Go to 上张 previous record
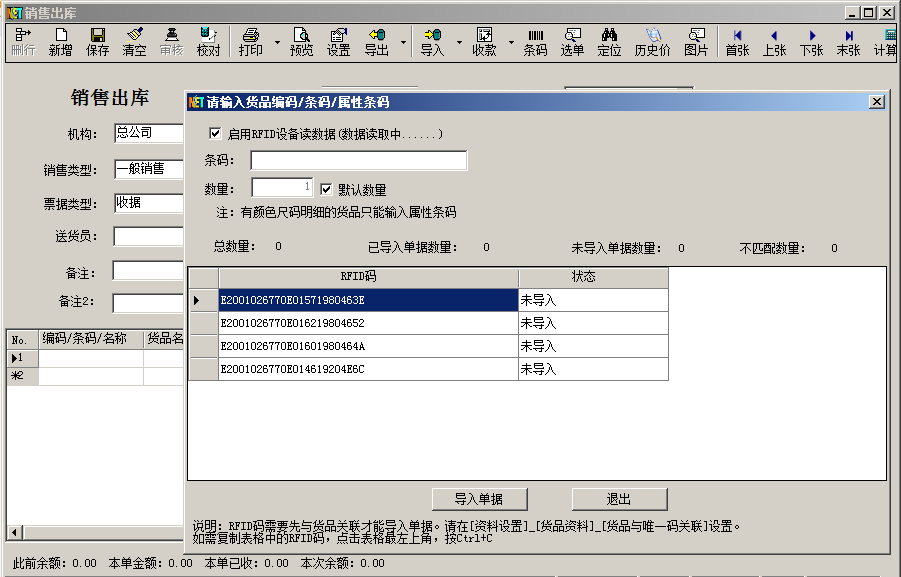Viewport: 901px width, 577px height. pos(774,42)
